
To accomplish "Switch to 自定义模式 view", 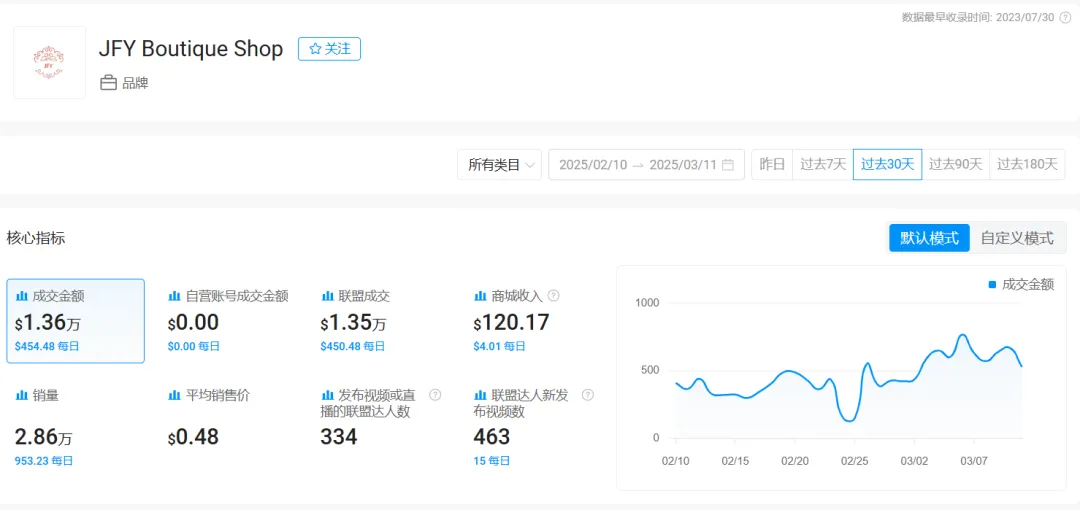I will (x=1017, y=238).
